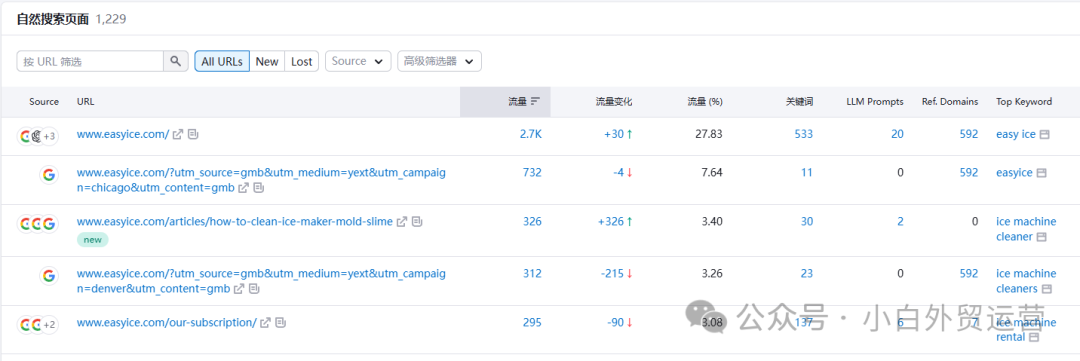The image size is (1080, 361).
Task: Click SERP icon next to ice machine cleaner
Action: (x=1041, y=237)
